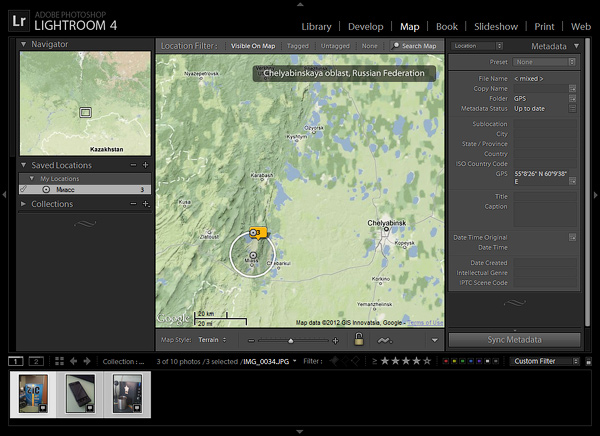Viewport: 600px width, 436px height.
Task: Open the Map Style Terrain dropdown
Action: [212, 340]
